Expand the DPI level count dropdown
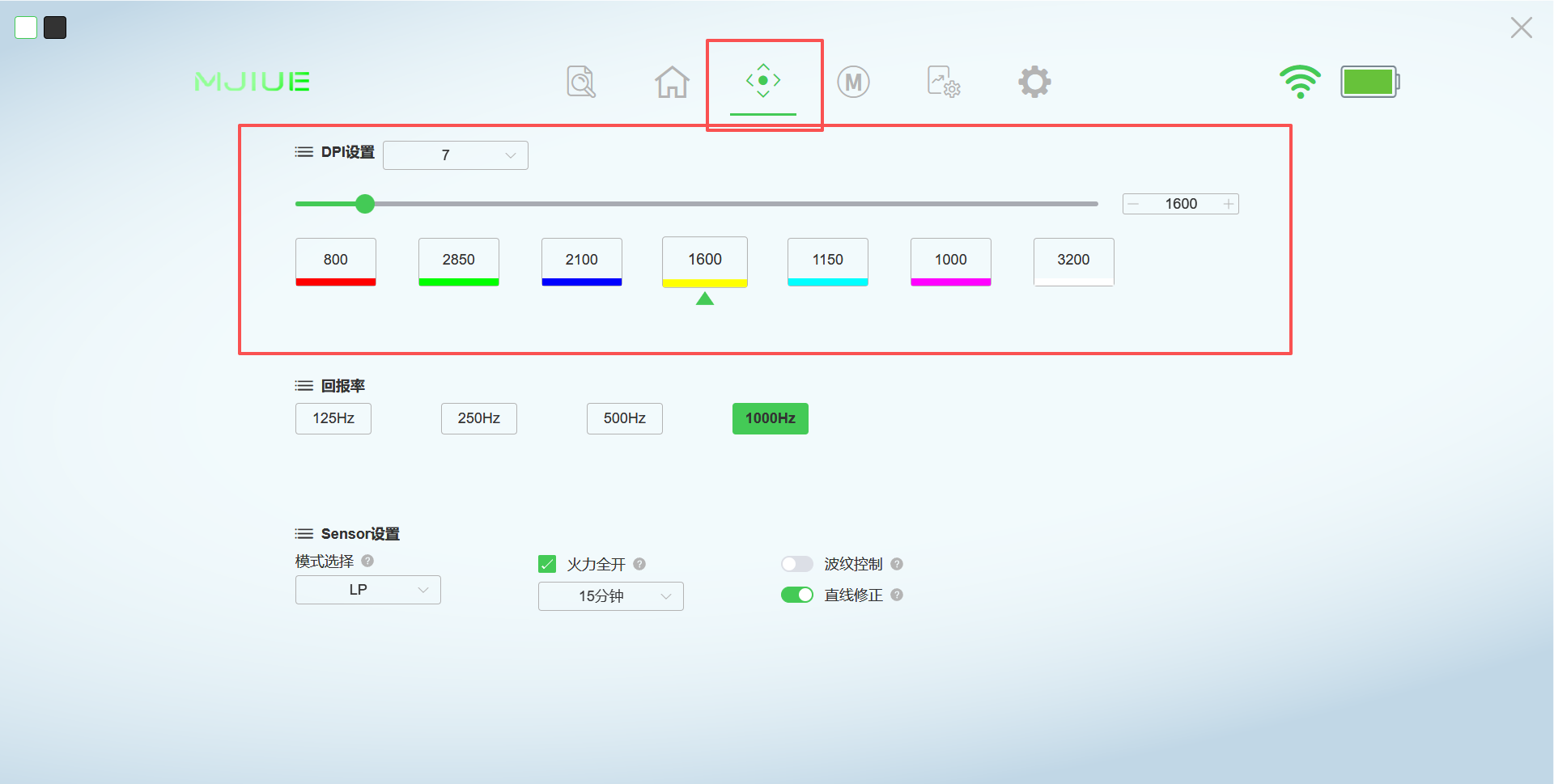The image size is (1554, 784). (456, 155)
